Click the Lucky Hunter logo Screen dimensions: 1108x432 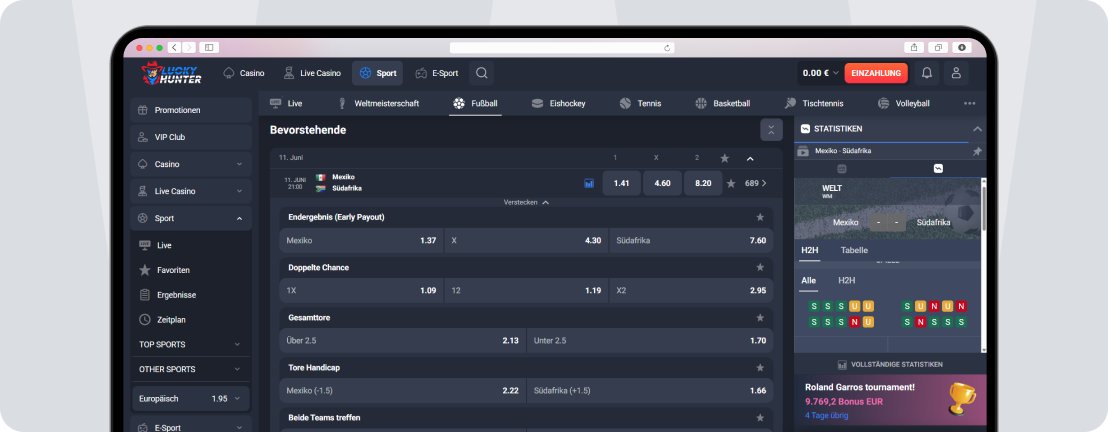tap(171, 73)
